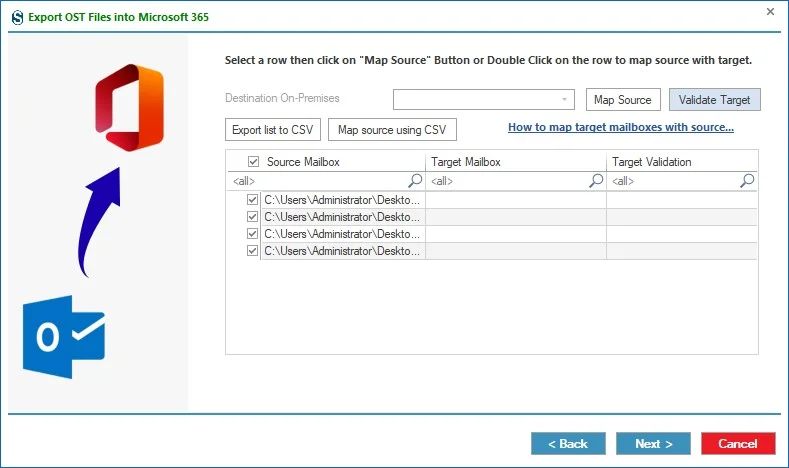Screen dimensions: 789x468
Task: Select the second source mailbox path row
Action: pos(343,217)
